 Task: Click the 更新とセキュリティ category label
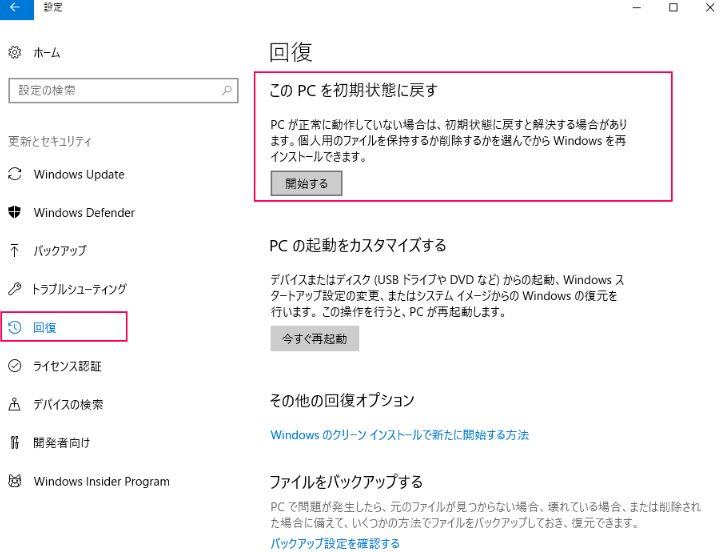pyautogui.click(x=50, y=141)
